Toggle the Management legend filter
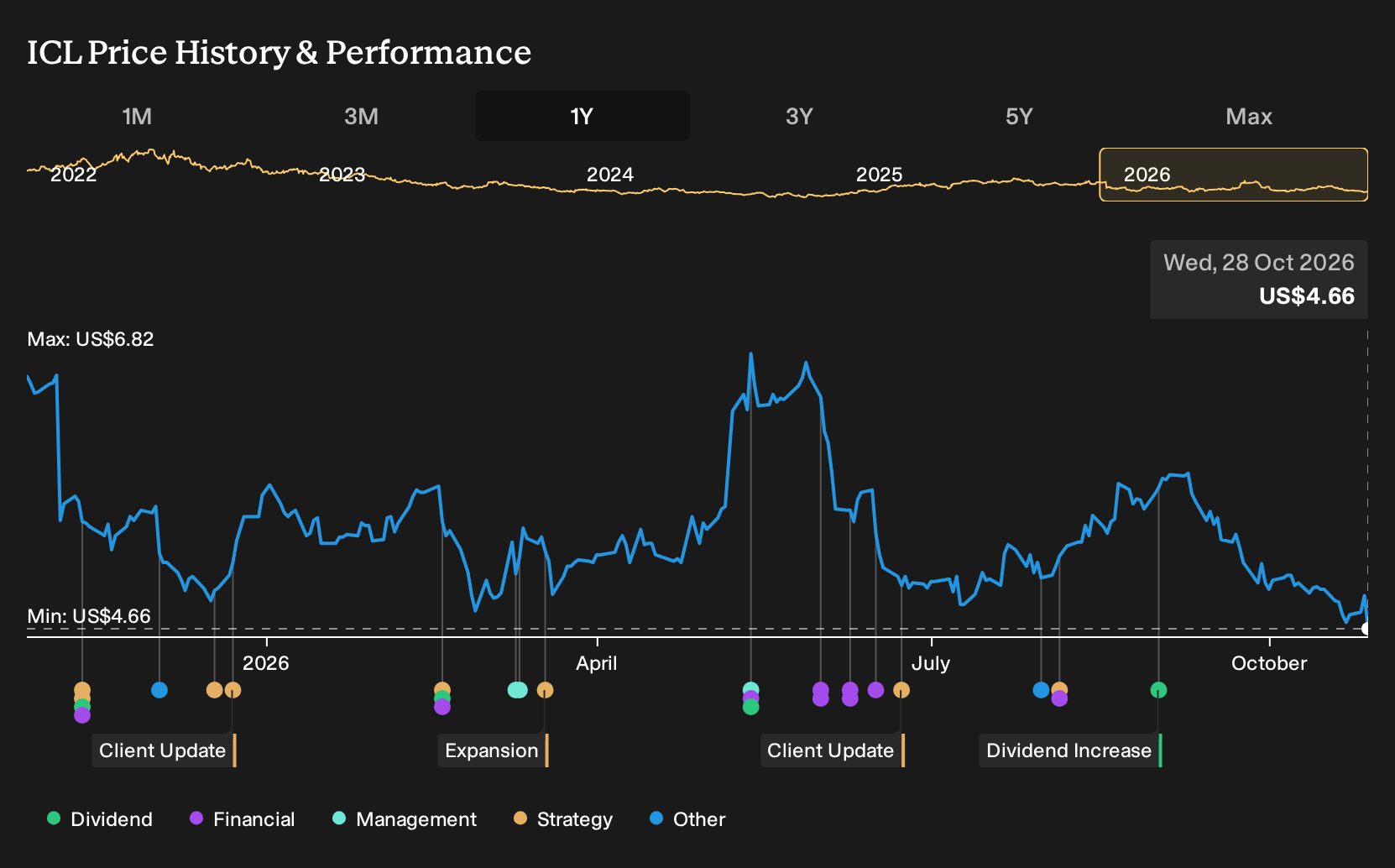The image size is (1395, 868). pos(405,819)
